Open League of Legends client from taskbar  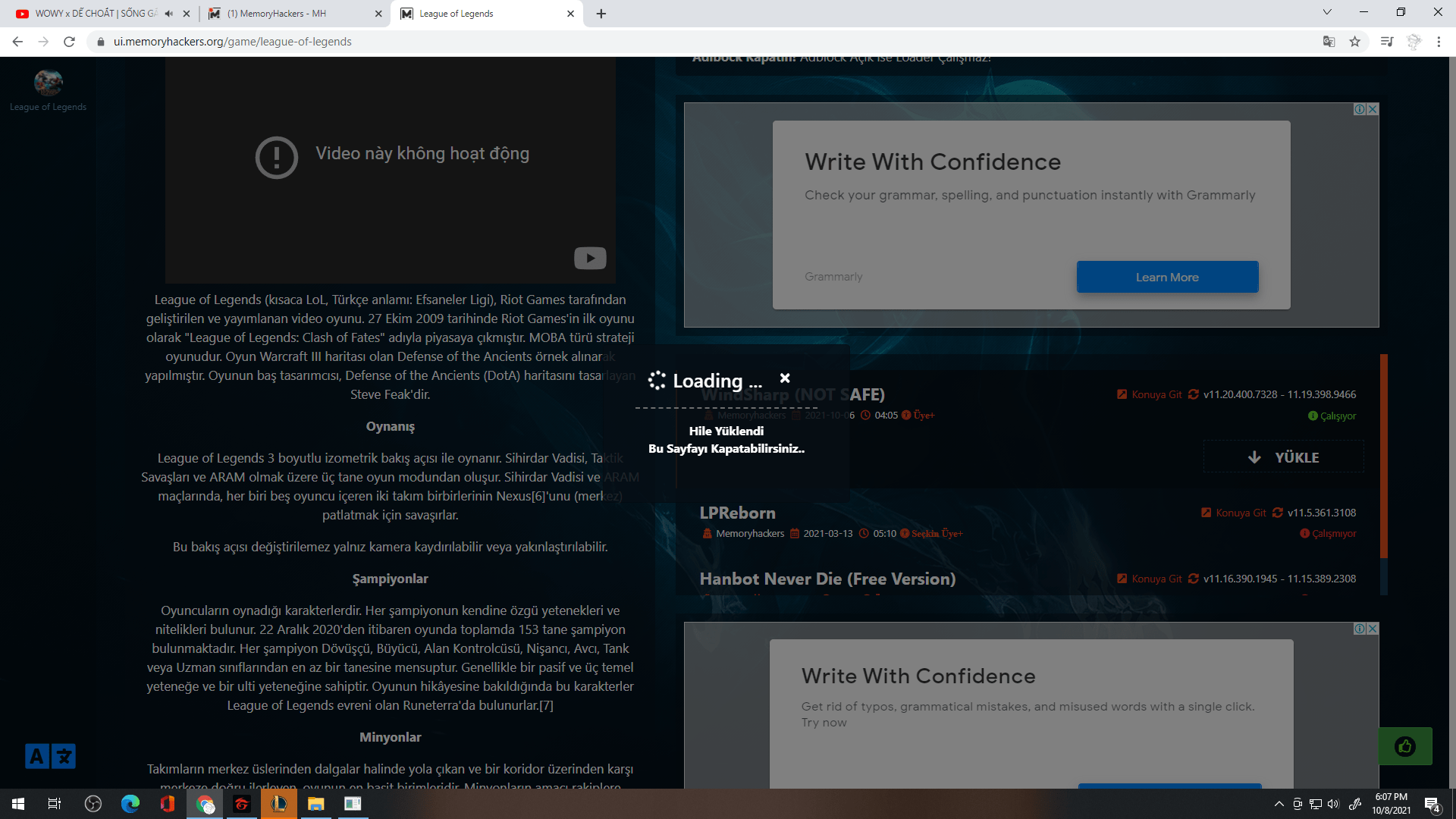pyautogui.click(x=279, y=804)
